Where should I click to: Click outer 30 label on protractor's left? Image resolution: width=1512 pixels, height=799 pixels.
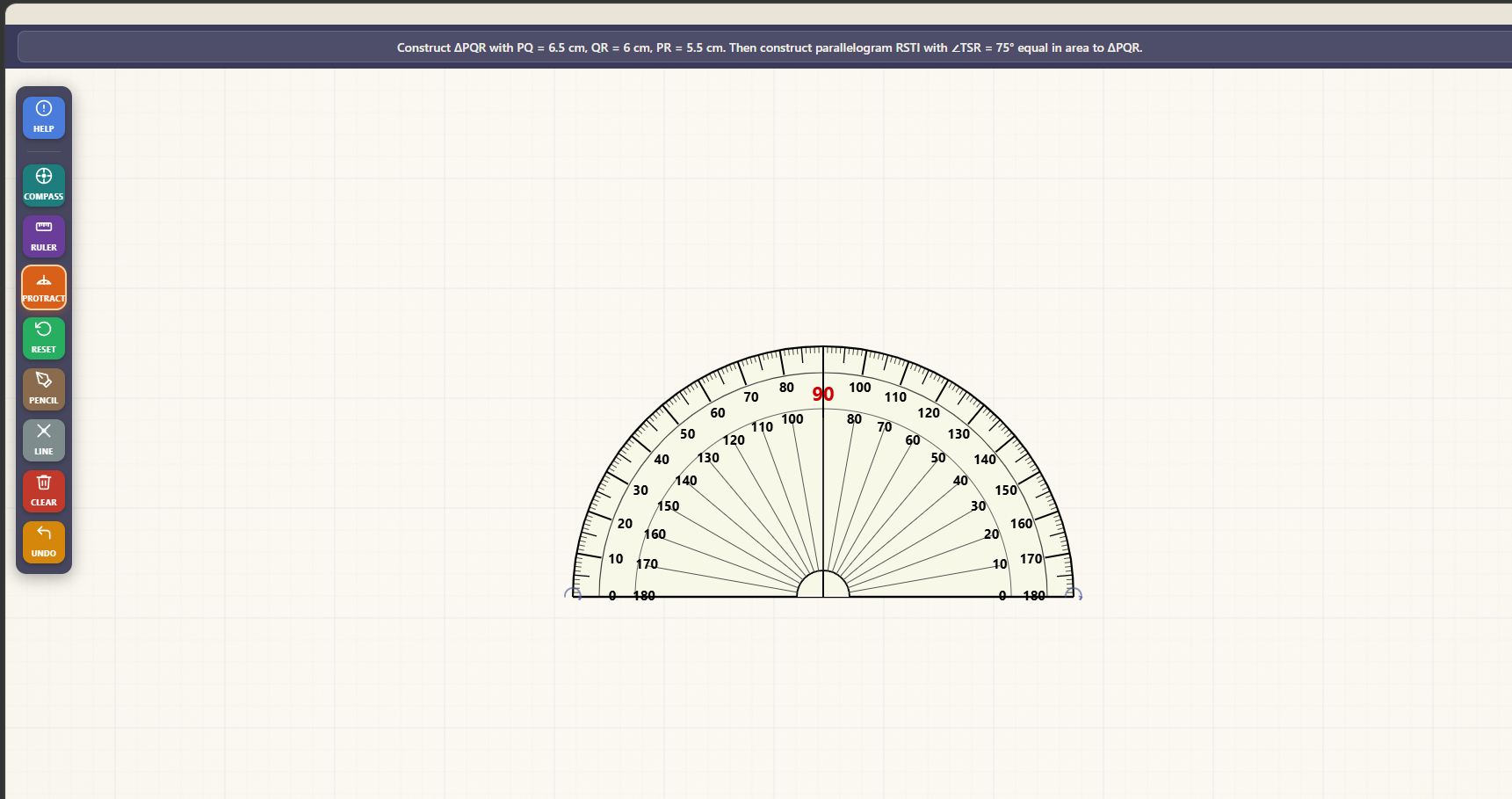(x=640, y=490)
